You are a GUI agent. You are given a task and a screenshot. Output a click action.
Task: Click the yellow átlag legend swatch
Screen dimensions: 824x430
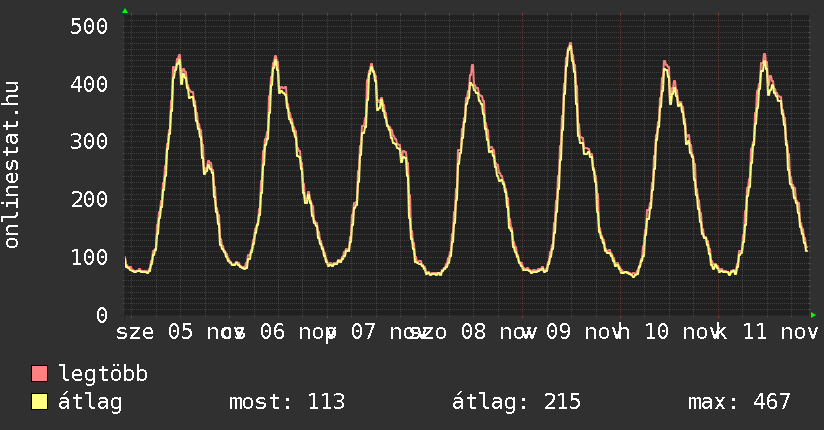40,402
